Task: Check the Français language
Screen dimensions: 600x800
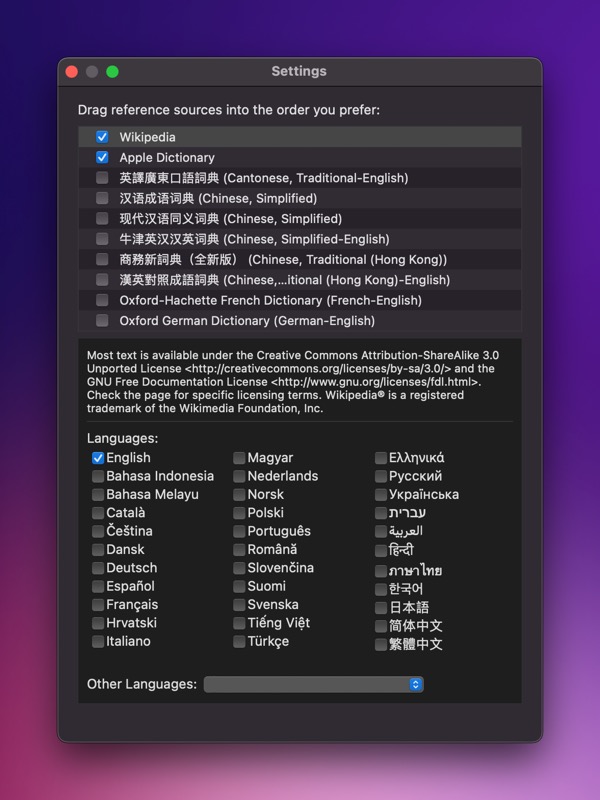Action: tap(98, 605)
